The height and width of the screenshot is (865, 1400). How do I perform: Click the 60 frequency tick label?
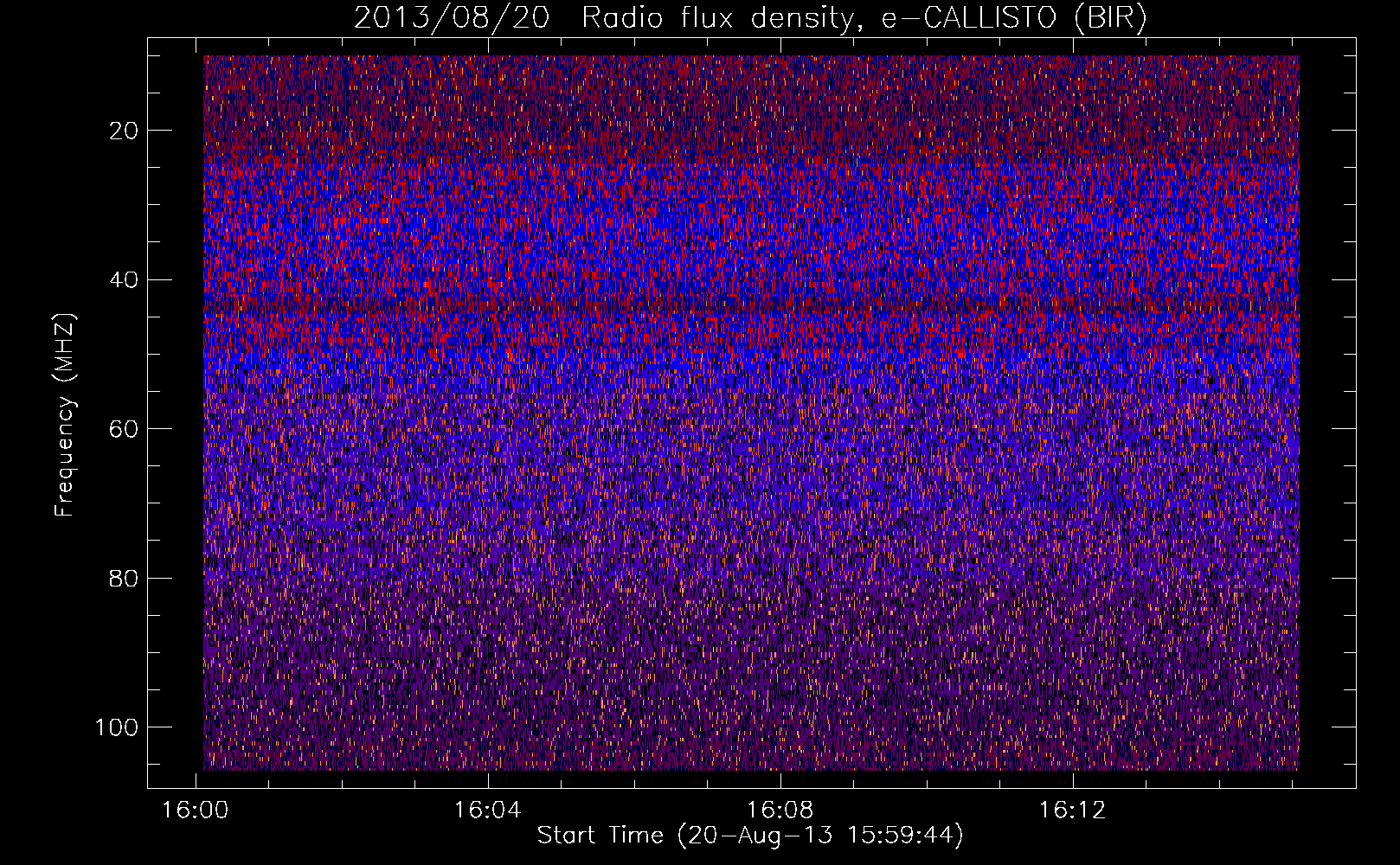point(125,429)
